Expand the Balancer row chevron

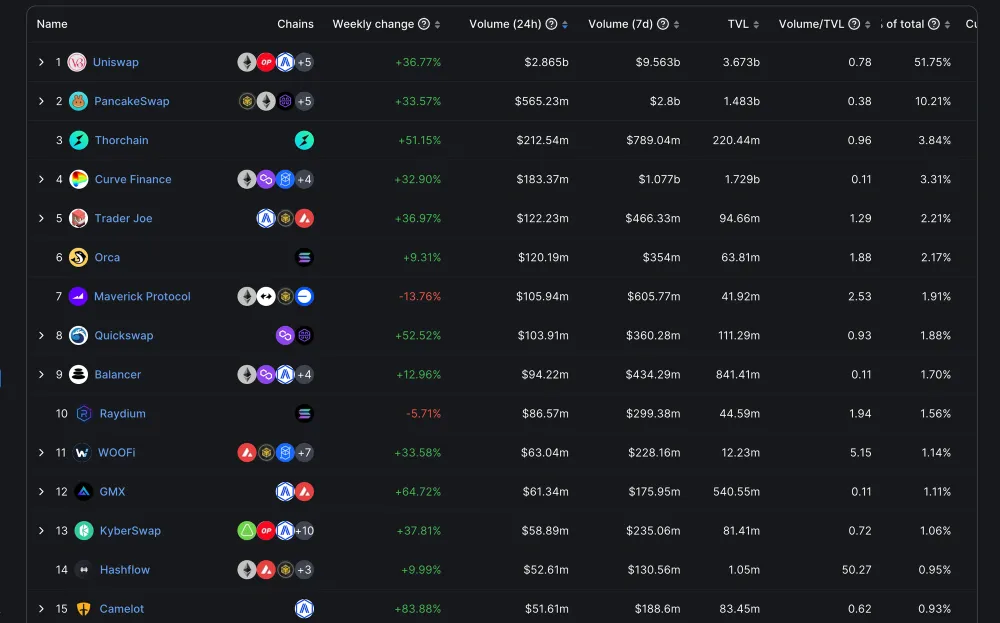click(x=41, y=375)
